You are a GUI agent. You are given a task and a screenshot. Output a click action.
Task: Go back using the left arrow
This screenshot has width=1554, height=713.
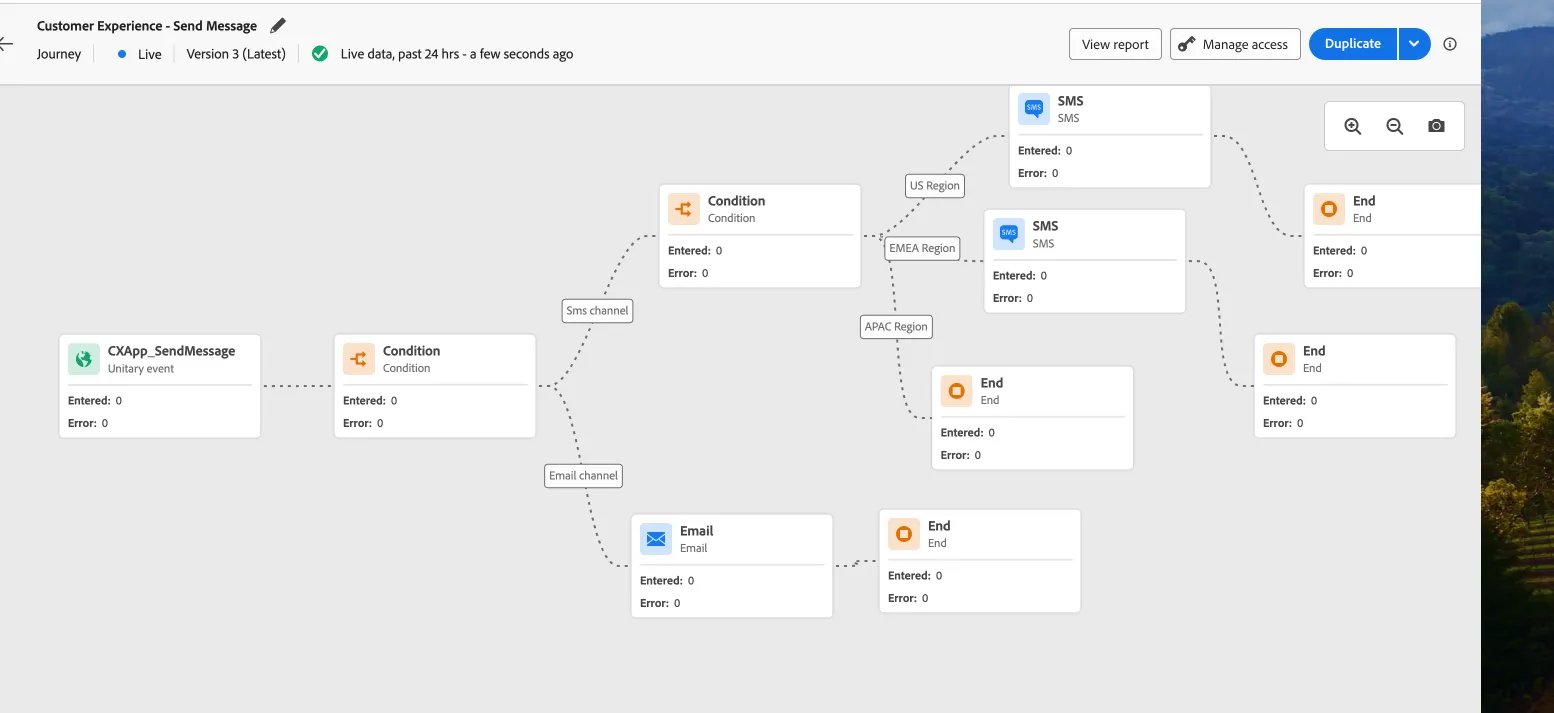click(6, 44)
